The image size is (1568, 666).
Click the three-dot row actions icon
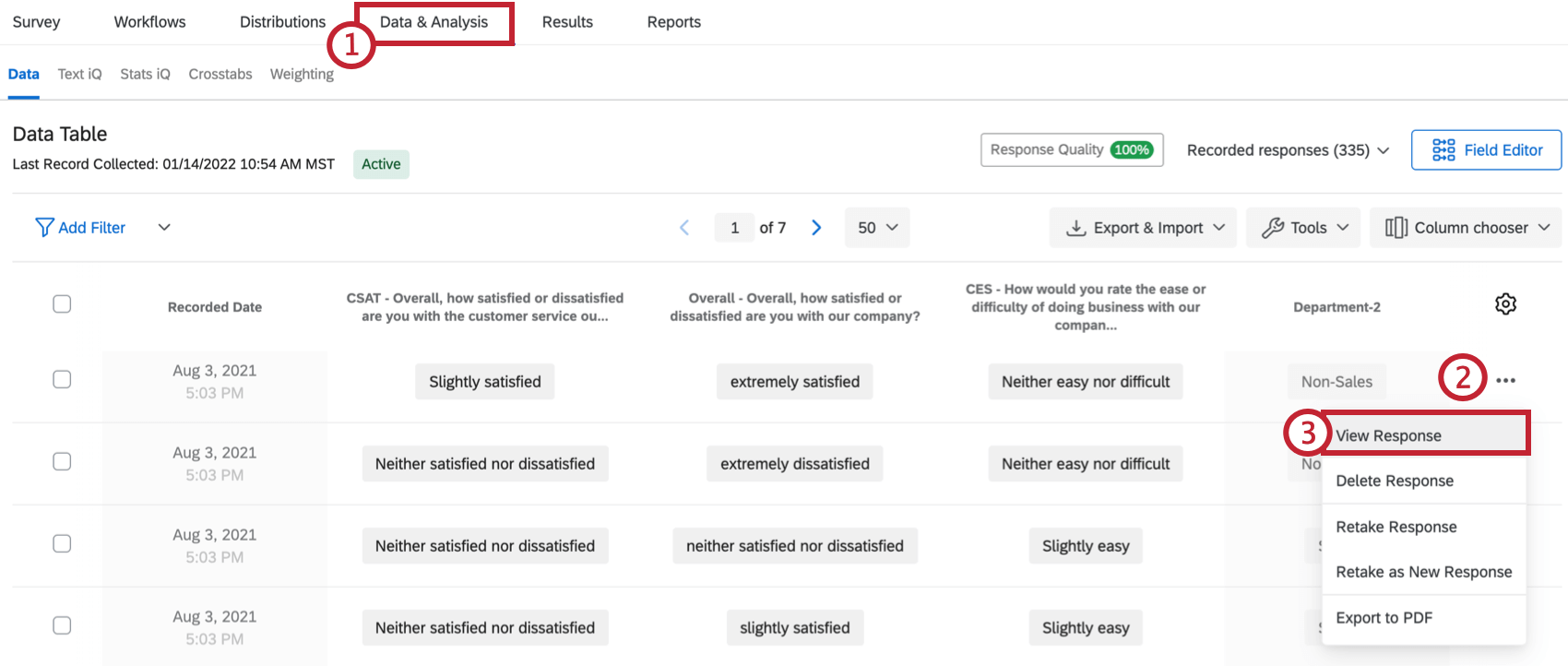(1505, 381)
